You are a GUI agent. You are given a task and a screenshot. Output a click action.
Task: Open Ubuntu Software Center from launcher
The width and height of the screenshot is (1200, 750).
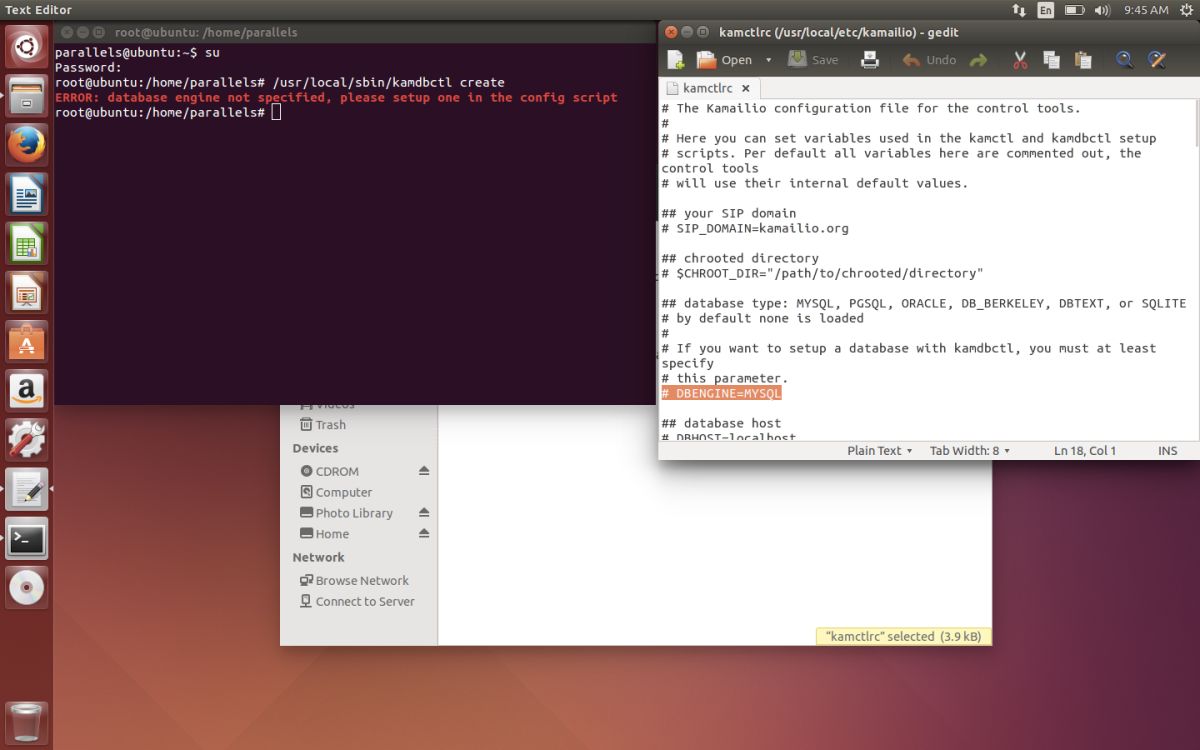coord(27,342)
